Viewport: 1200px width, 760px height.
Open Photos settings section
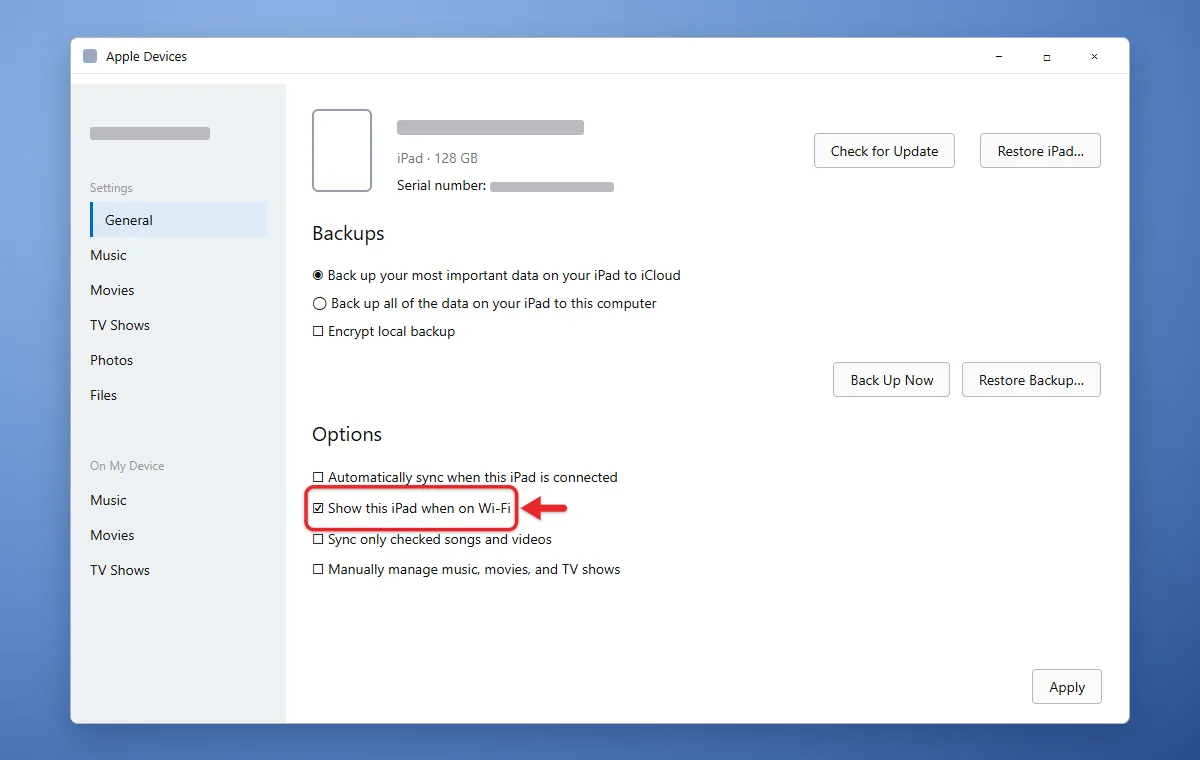click(x=111, y=360)
